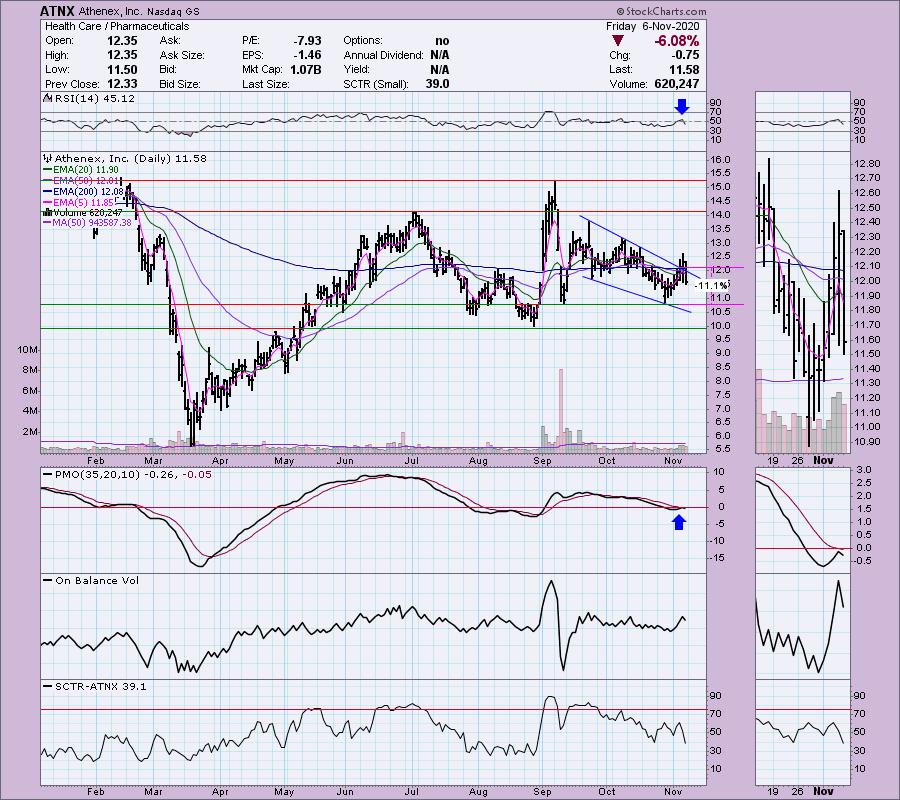Click the High: price value
This screenshot has width=900, height=800.
[122, 55]
